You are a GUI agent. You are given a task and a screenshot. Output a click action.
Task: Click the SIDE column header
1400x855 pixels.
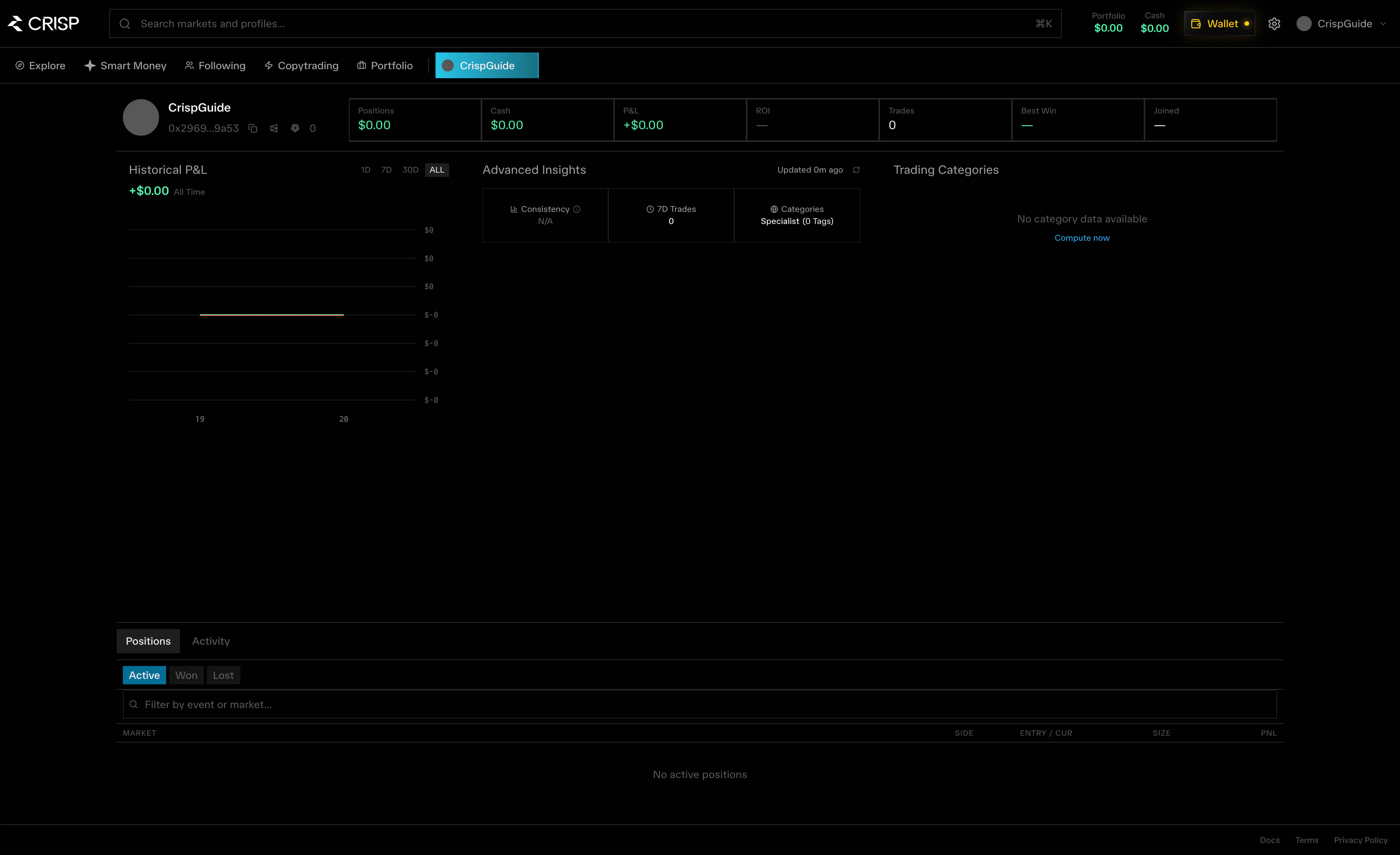click(x=964, y=733)
